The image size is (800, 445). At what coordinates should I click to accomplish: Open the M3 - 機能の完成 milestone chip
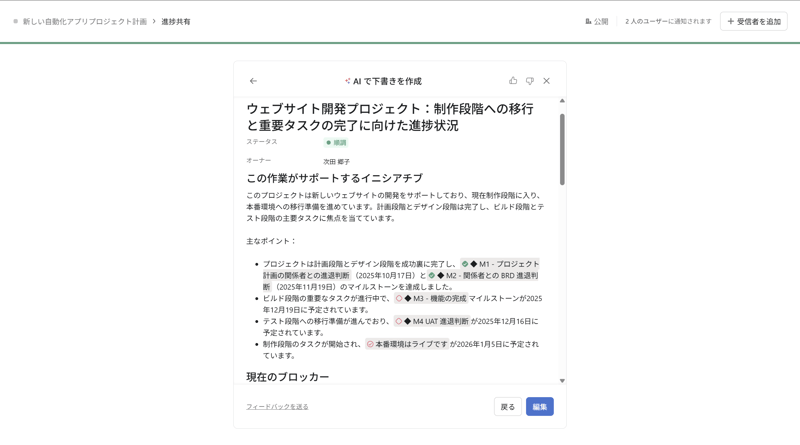pyautogui.click(x=431, y=299)
